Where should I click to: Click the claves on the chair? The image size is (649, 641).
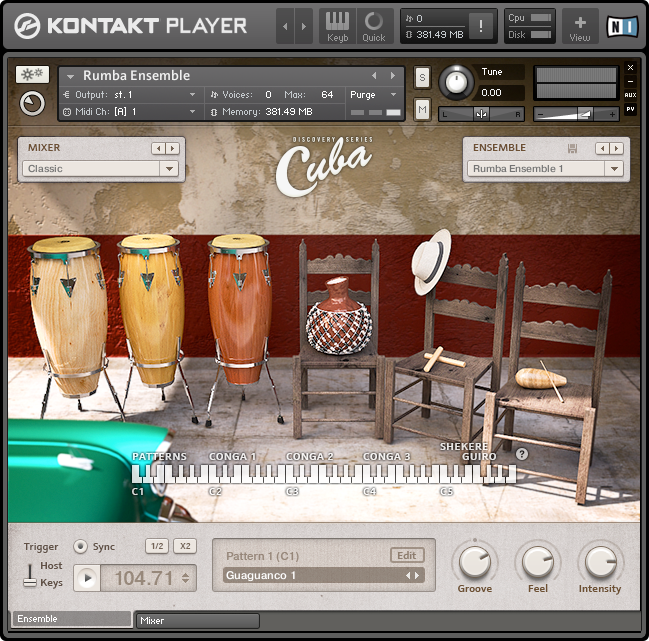point(444,359)
